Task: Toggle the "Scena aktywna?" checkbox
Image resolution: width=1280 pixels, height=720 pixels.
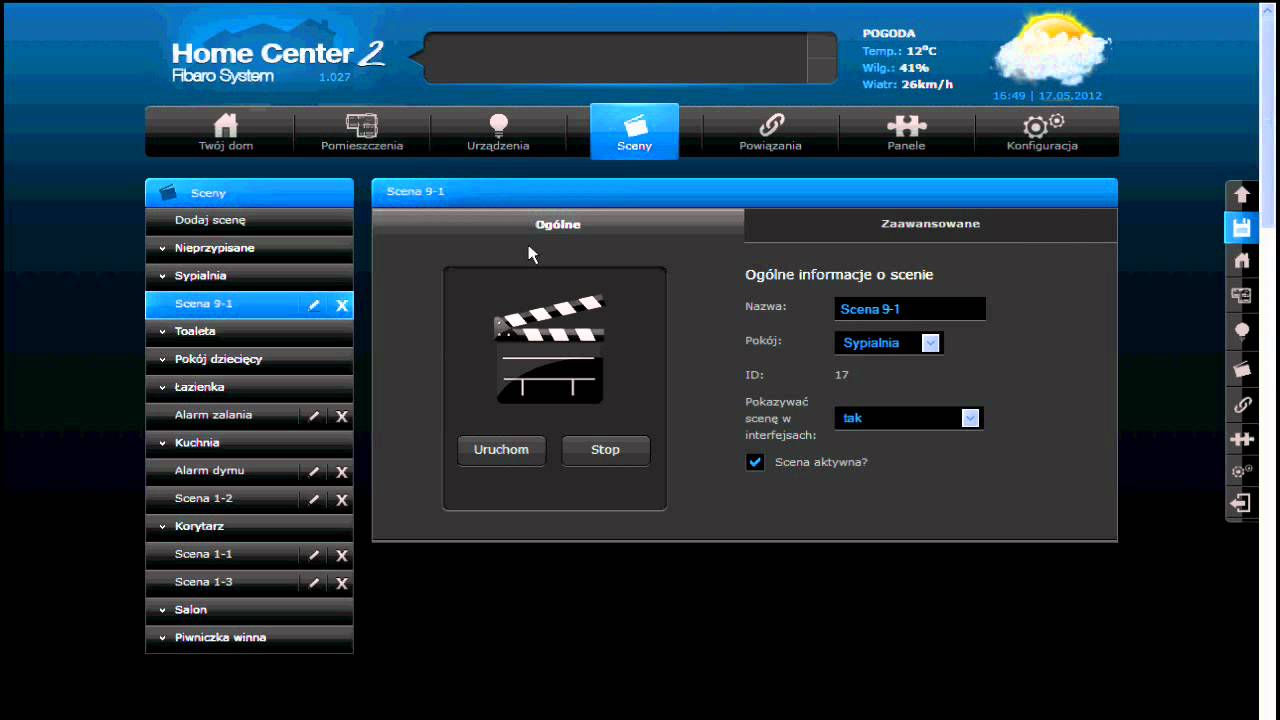Action: pos(755,462)
